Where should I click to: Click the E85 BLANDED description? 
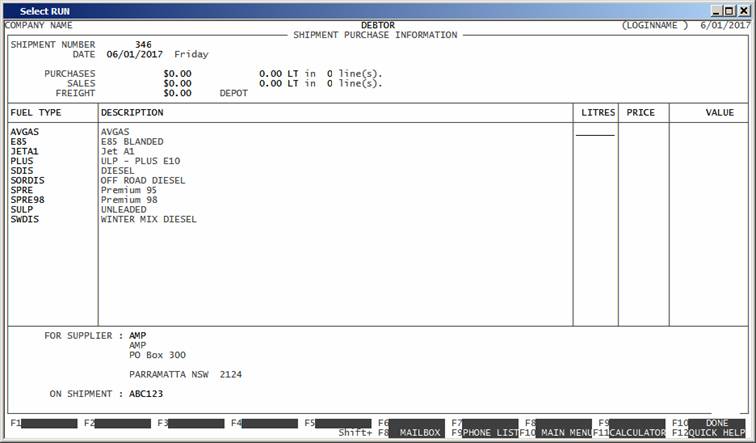[x=132, y=142]
